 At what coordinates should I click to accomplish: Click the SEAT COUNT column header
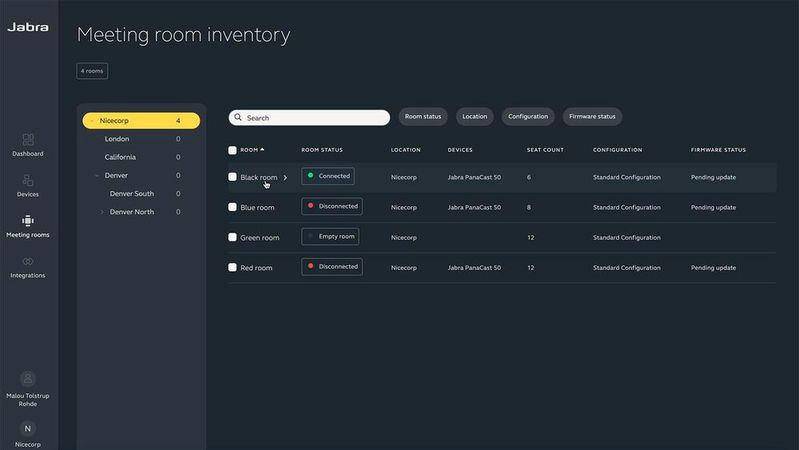click(x=545, y=150)
